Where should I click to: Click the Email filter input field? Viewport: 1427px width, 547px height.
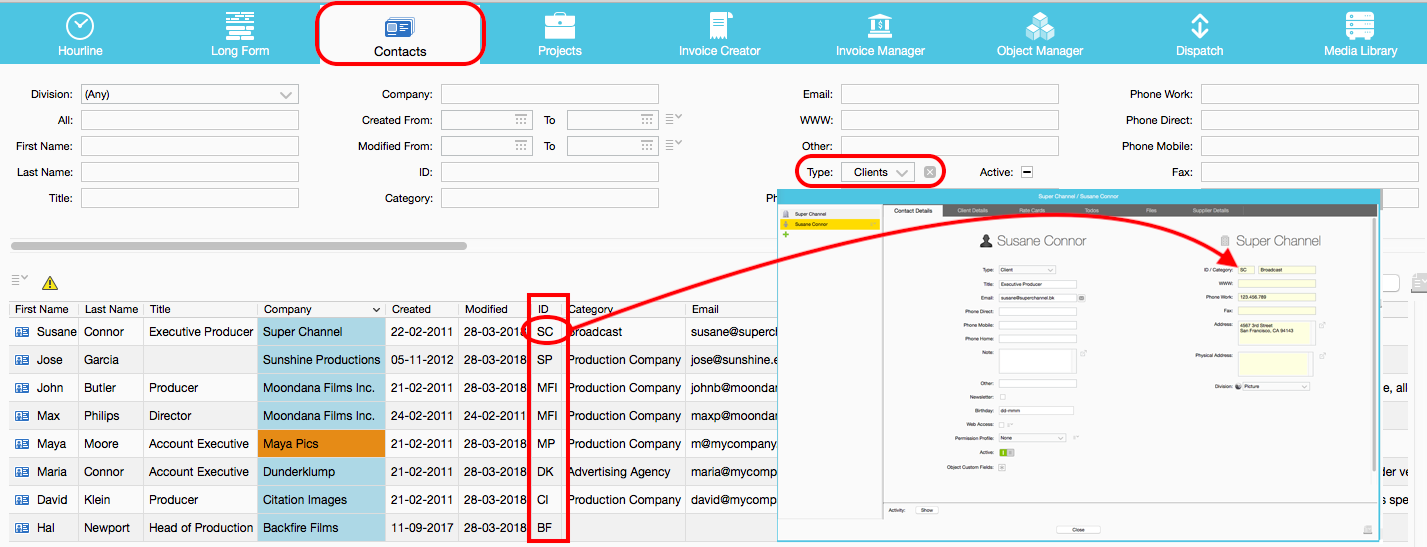click(x=950, y=94)
